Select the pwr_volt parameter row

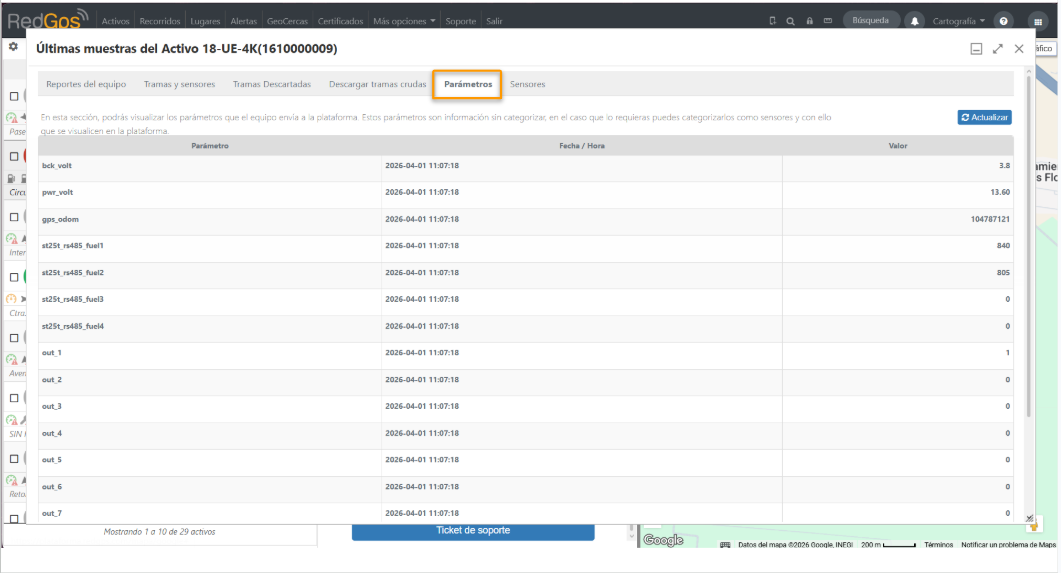pos(526,193)
